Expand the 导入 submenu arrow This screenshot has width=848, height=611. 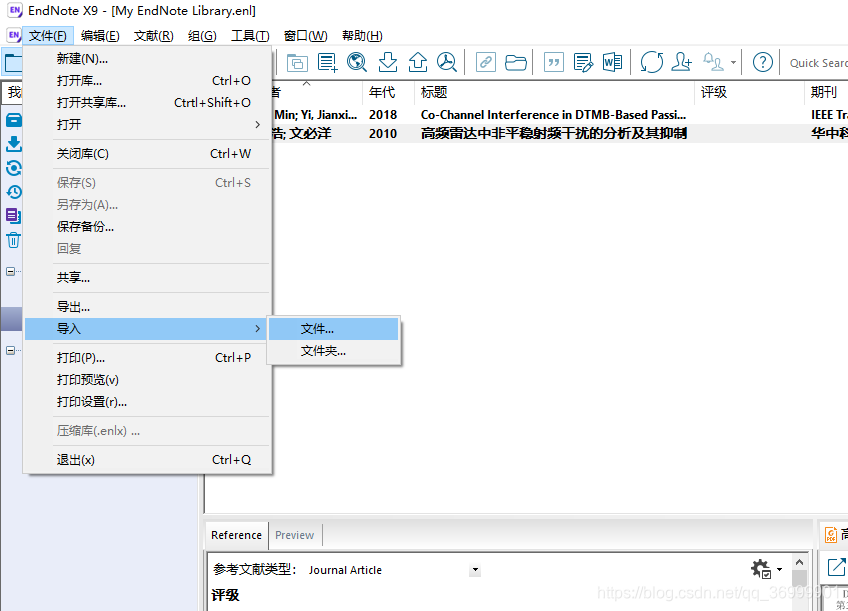[x=257, y=329]
